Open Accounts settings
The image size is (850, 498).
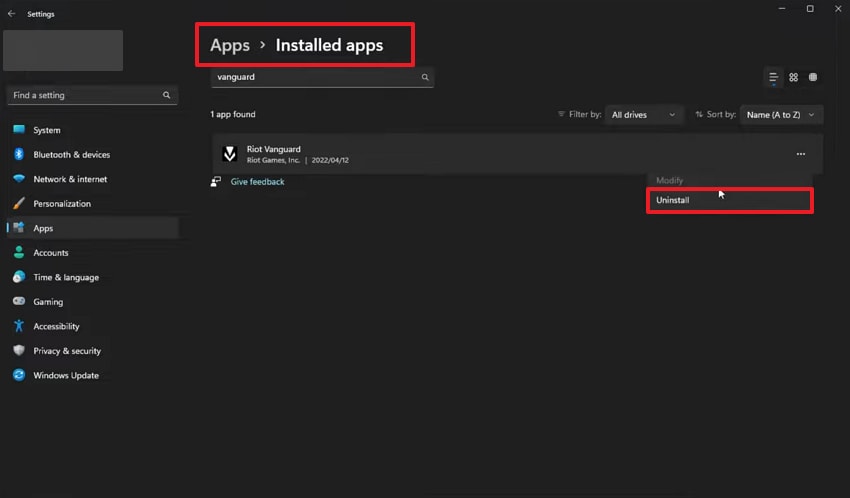[93, 252]
